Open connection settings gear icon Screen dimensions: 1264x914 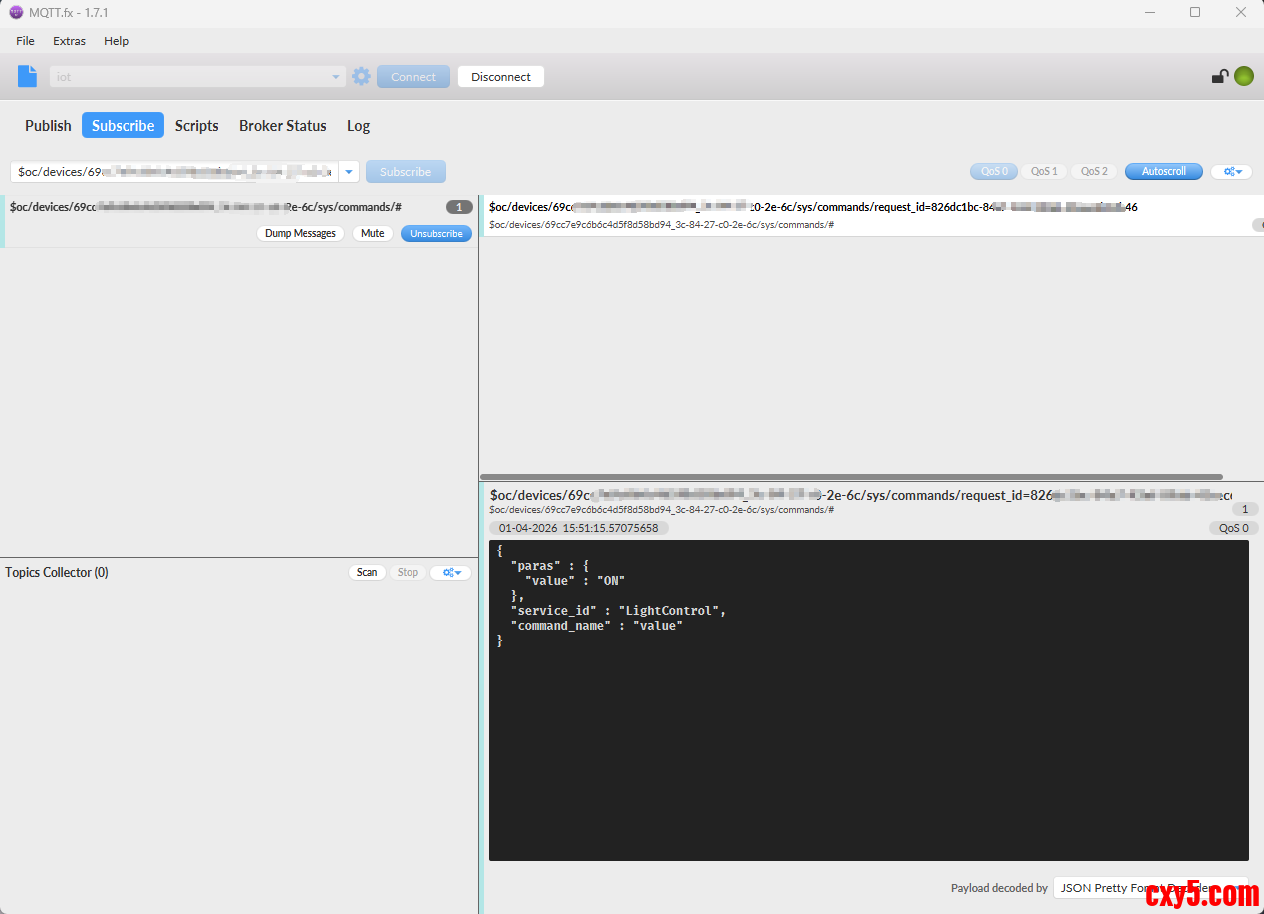coord(361,76)
